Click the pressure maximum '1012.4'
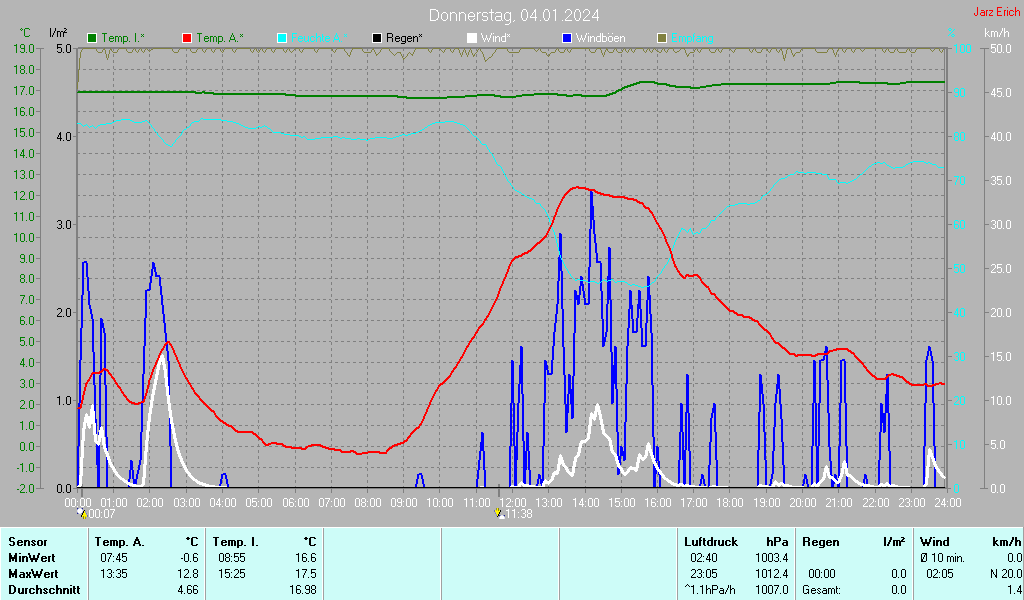This screenshot has height=600, width=1024. 771,574
